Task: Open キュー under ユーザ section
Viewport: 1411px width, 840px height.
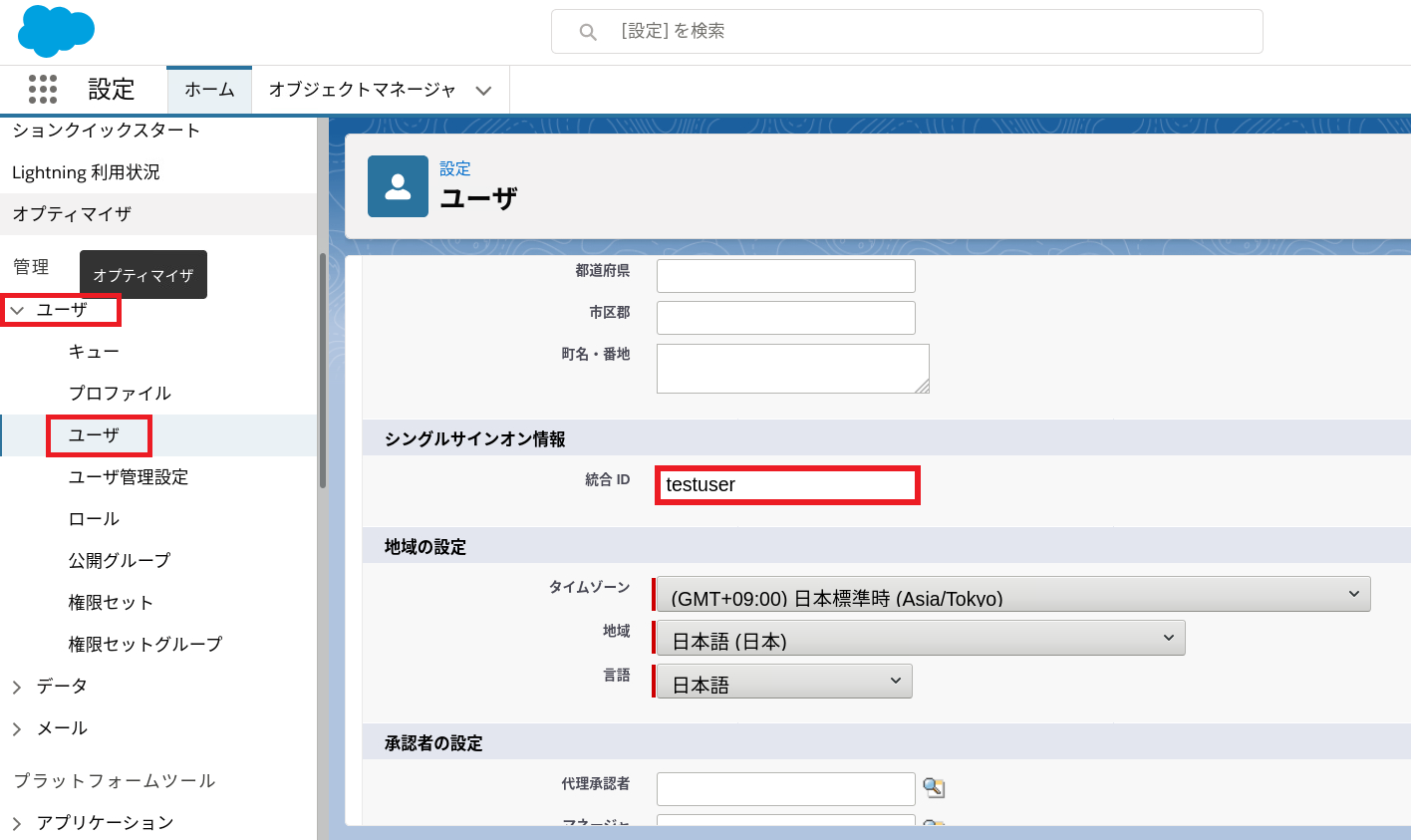Action: [94, 352]
